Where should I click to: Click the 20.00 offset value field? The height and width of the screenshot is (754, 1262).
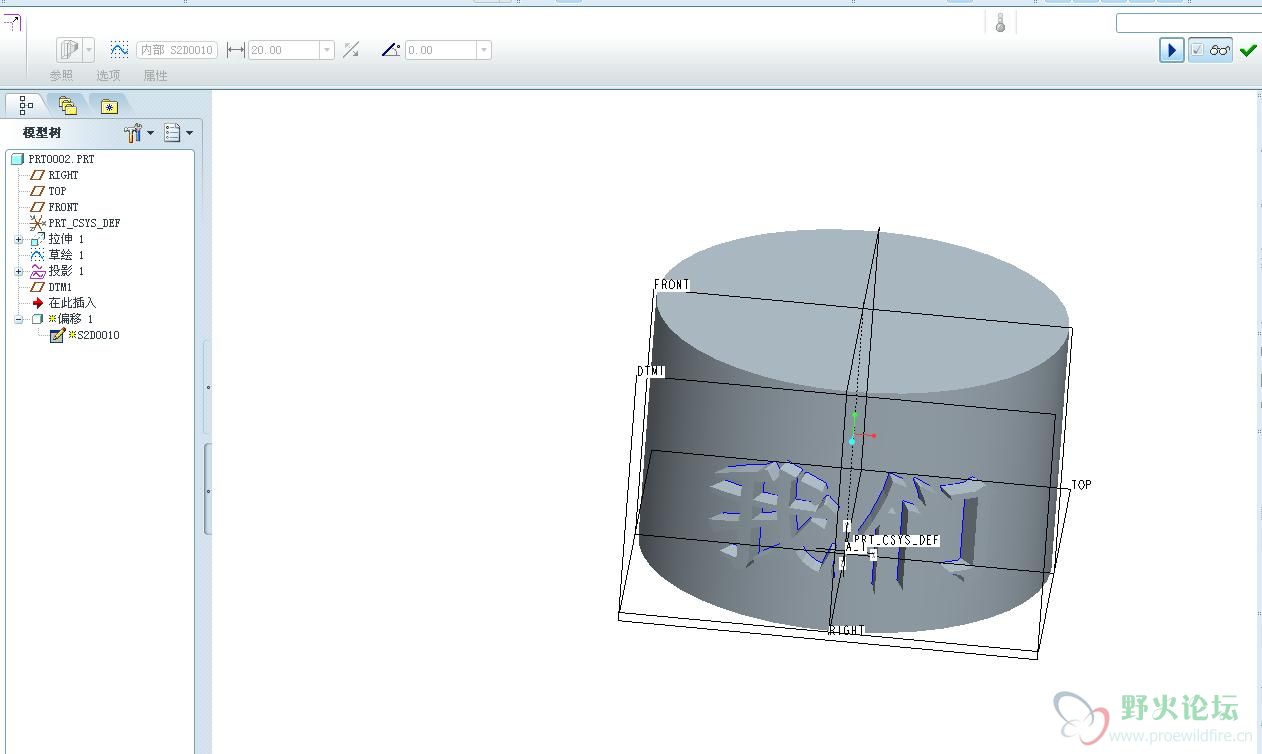click(283, 50)
